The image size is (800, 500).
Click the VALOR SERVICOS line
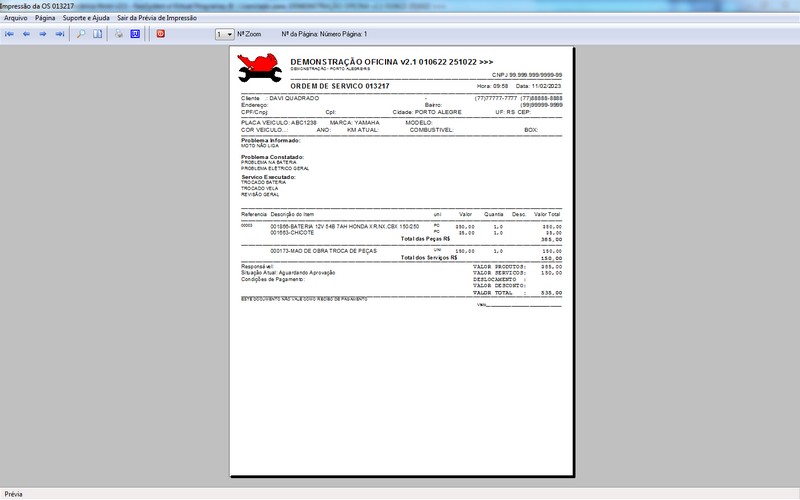pyautogui.click(x=517, y=273)
